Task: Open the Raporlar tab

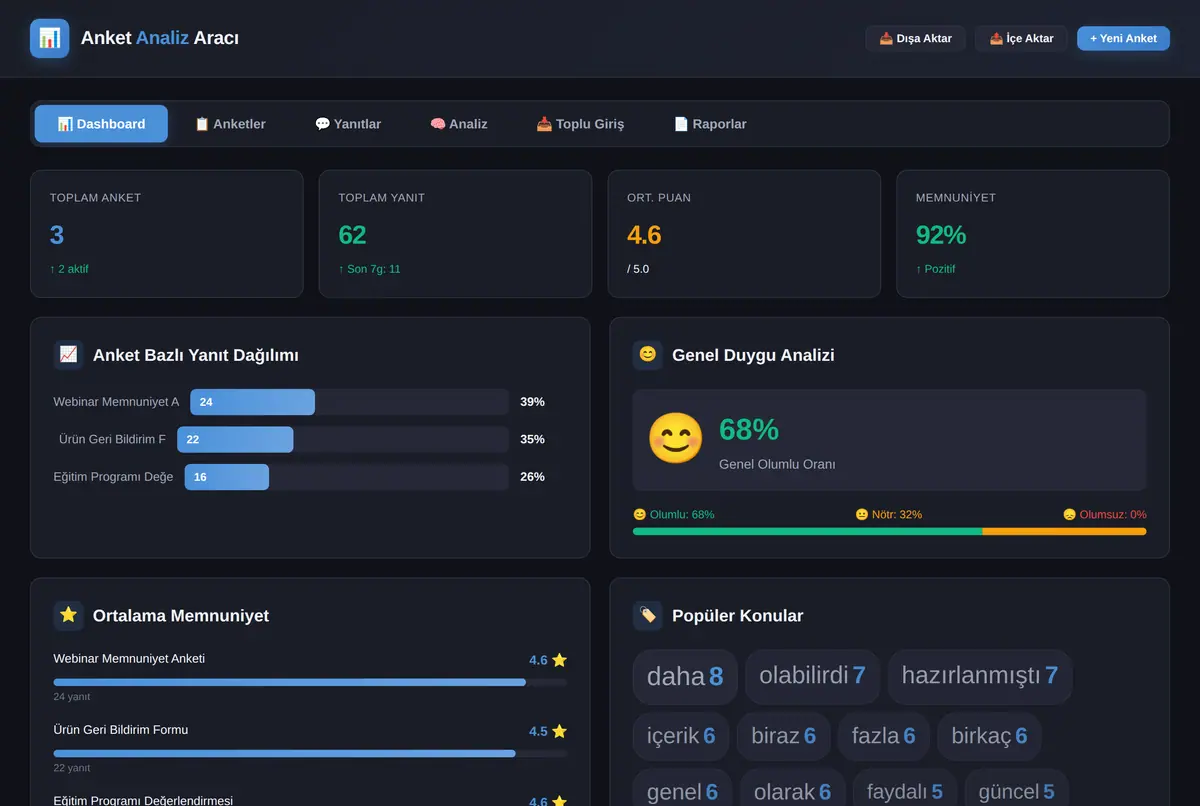Action: [710, 124]
